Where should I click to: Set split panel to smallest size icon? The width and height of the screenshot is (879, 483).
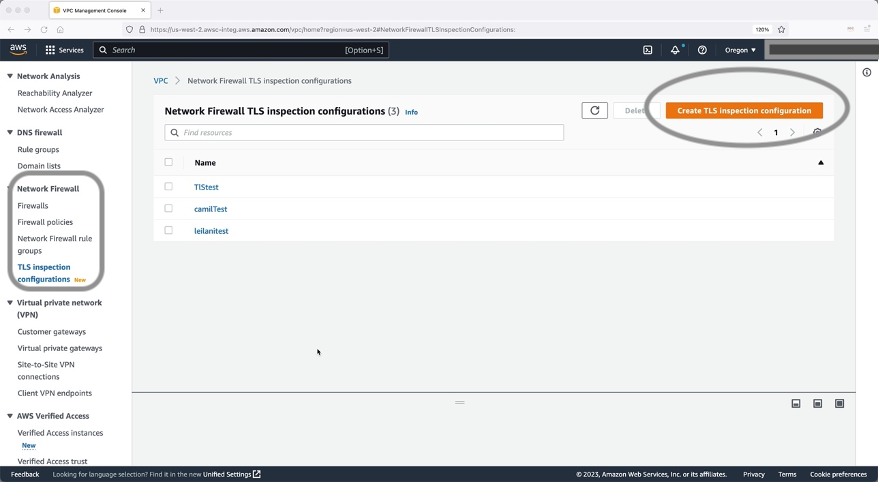coord(795,403)
